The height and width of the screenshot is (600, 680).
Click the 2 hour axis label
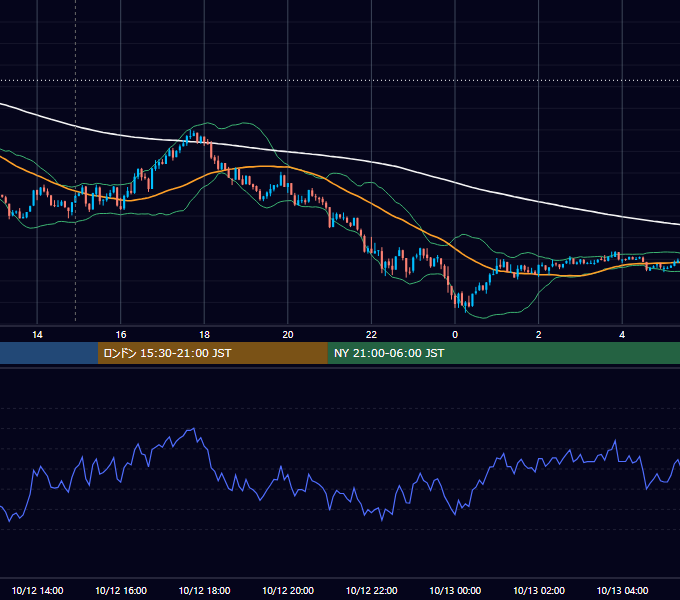pos(538,335)
